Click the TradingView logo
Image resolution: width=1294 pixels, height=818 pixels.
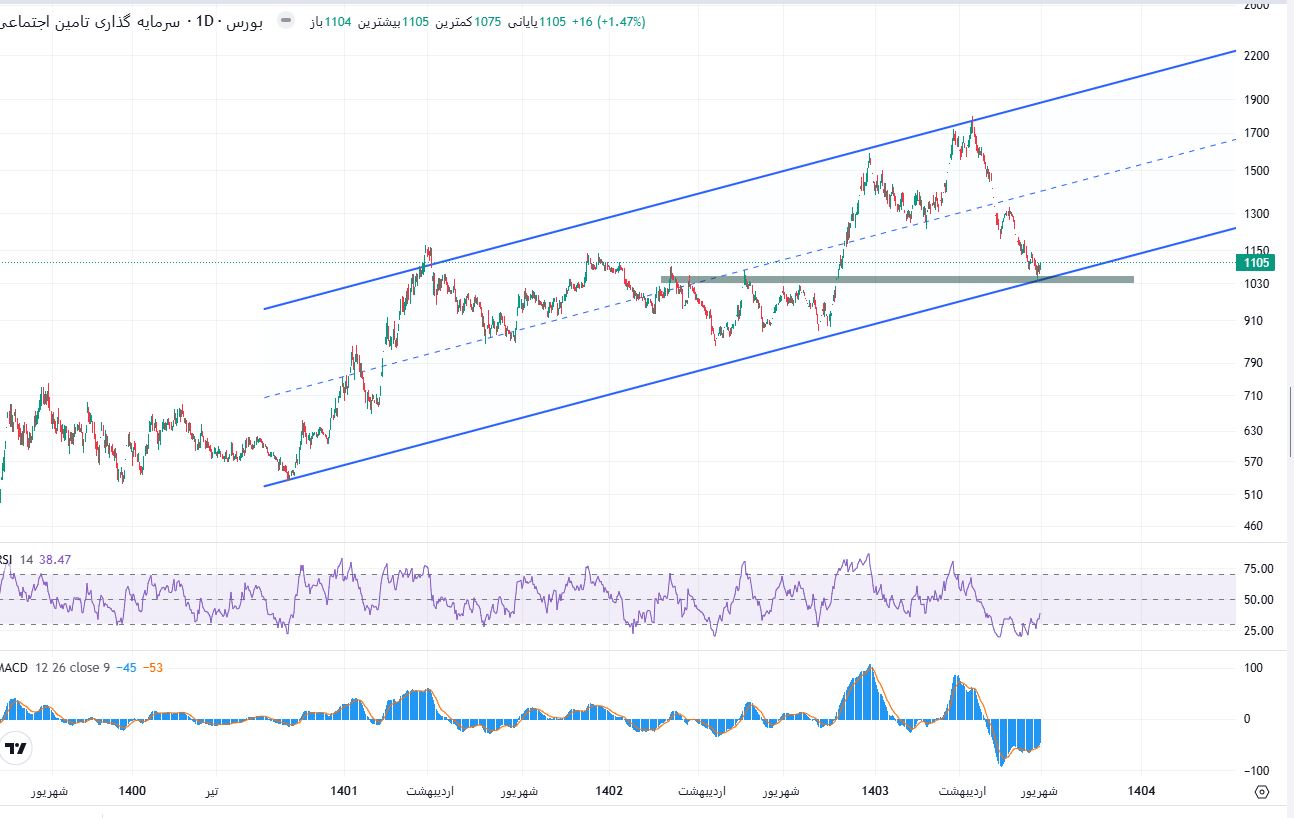click(16, 748)
